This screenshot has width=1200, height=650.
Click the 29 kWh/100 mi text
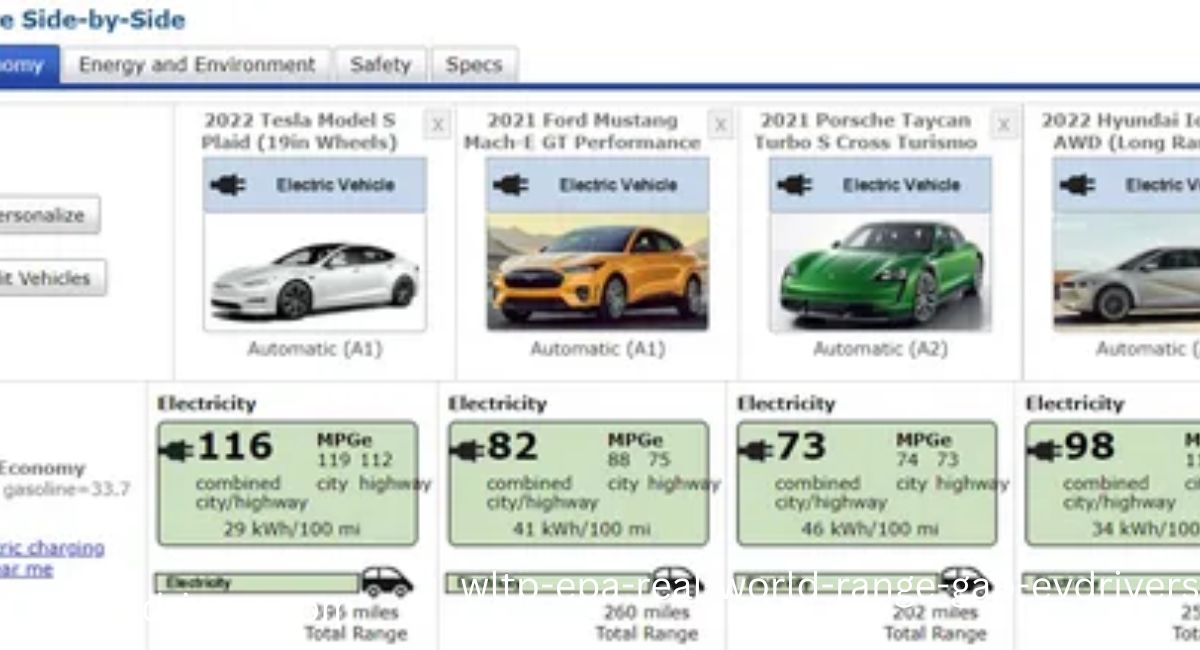pyautogui.click(x=290, y=528)
